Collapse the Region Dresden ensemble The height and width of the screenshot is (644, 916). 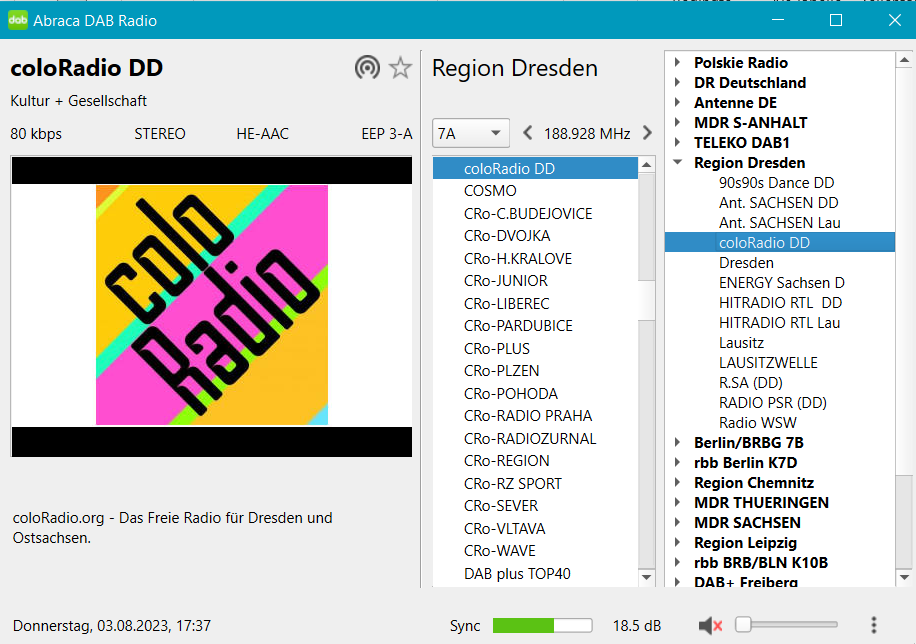coord(677,163)
